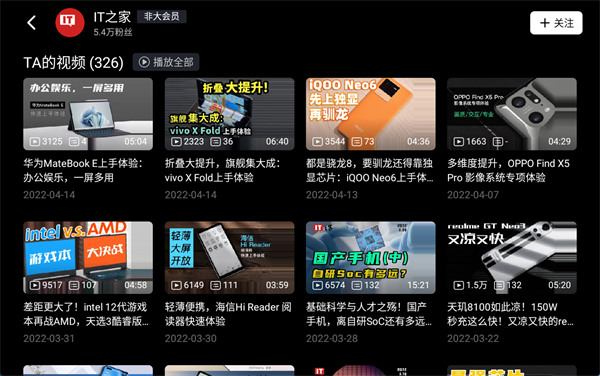Follow the channel with the 关注 button
Screen dimensions: 600x376
click(x=556, y=23)
